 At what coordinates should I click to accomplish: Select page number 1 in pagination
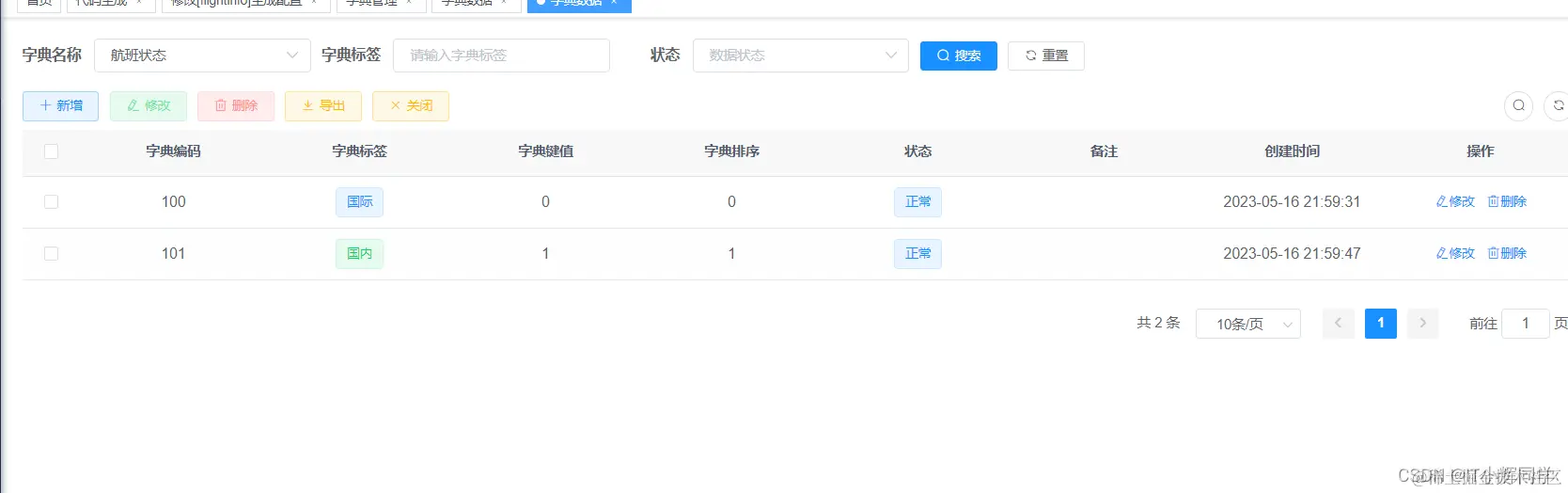tap(1381, 324)
